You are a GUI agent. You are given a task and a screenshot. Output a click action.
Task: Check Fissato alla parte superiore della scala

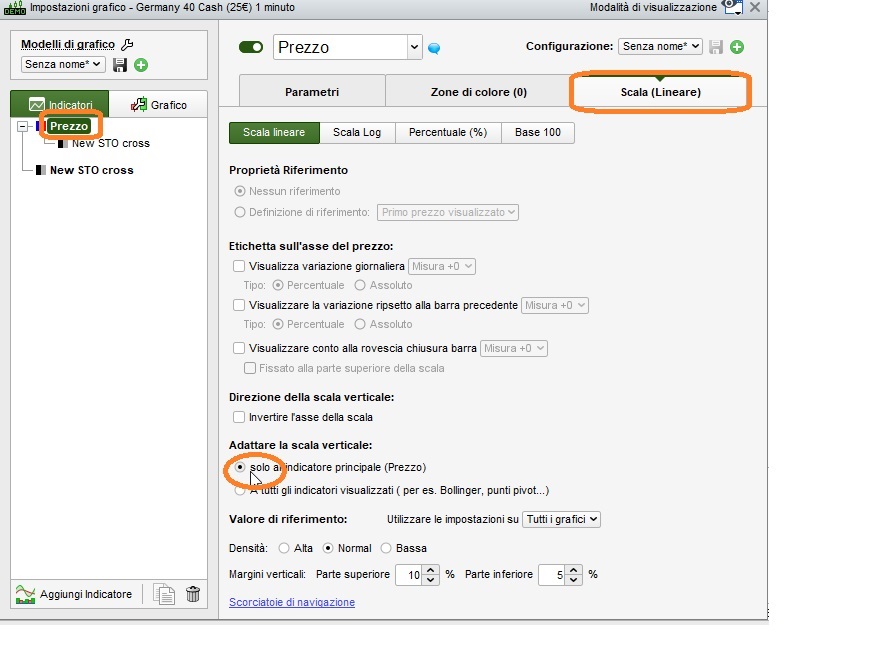pos(250,368)
